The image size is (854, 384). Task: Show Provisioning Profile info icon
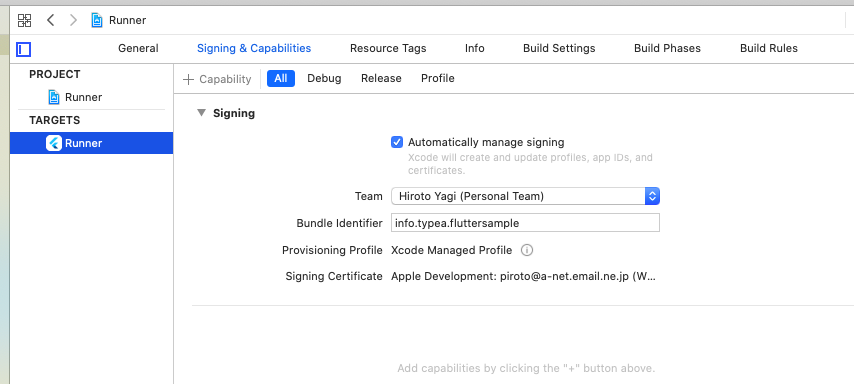click(527, 251)
